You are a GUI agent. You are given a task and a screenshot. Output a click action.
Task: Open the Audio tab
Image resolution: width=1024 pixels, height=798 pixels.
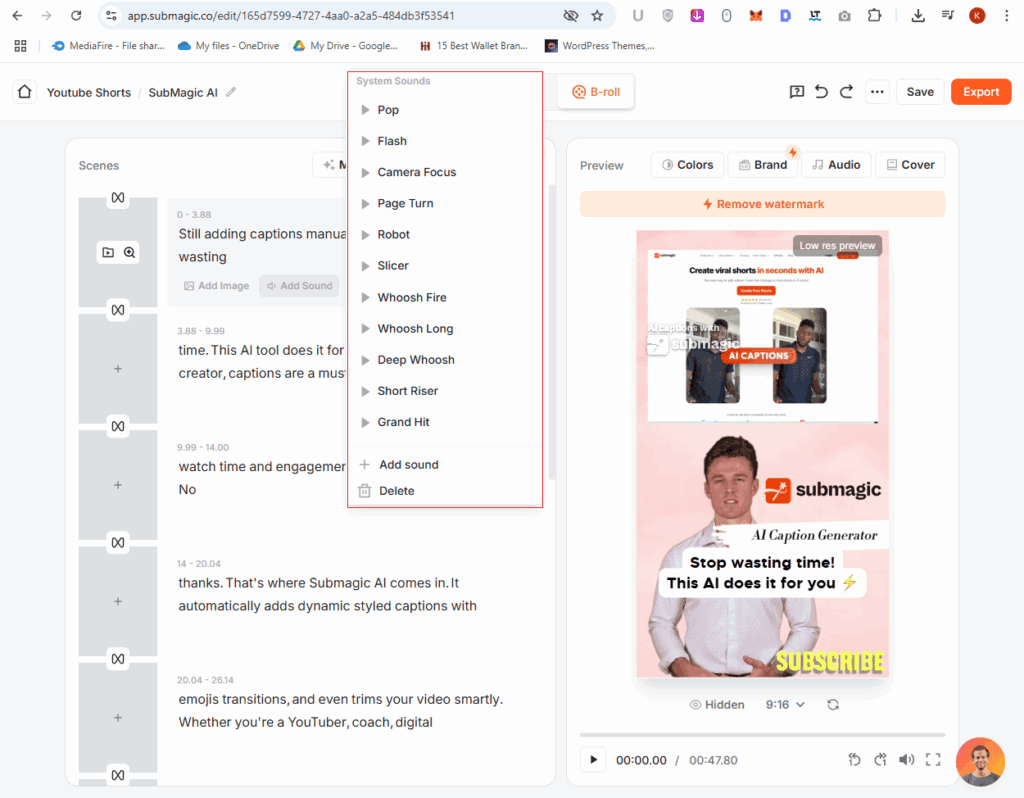click(836, 165)
